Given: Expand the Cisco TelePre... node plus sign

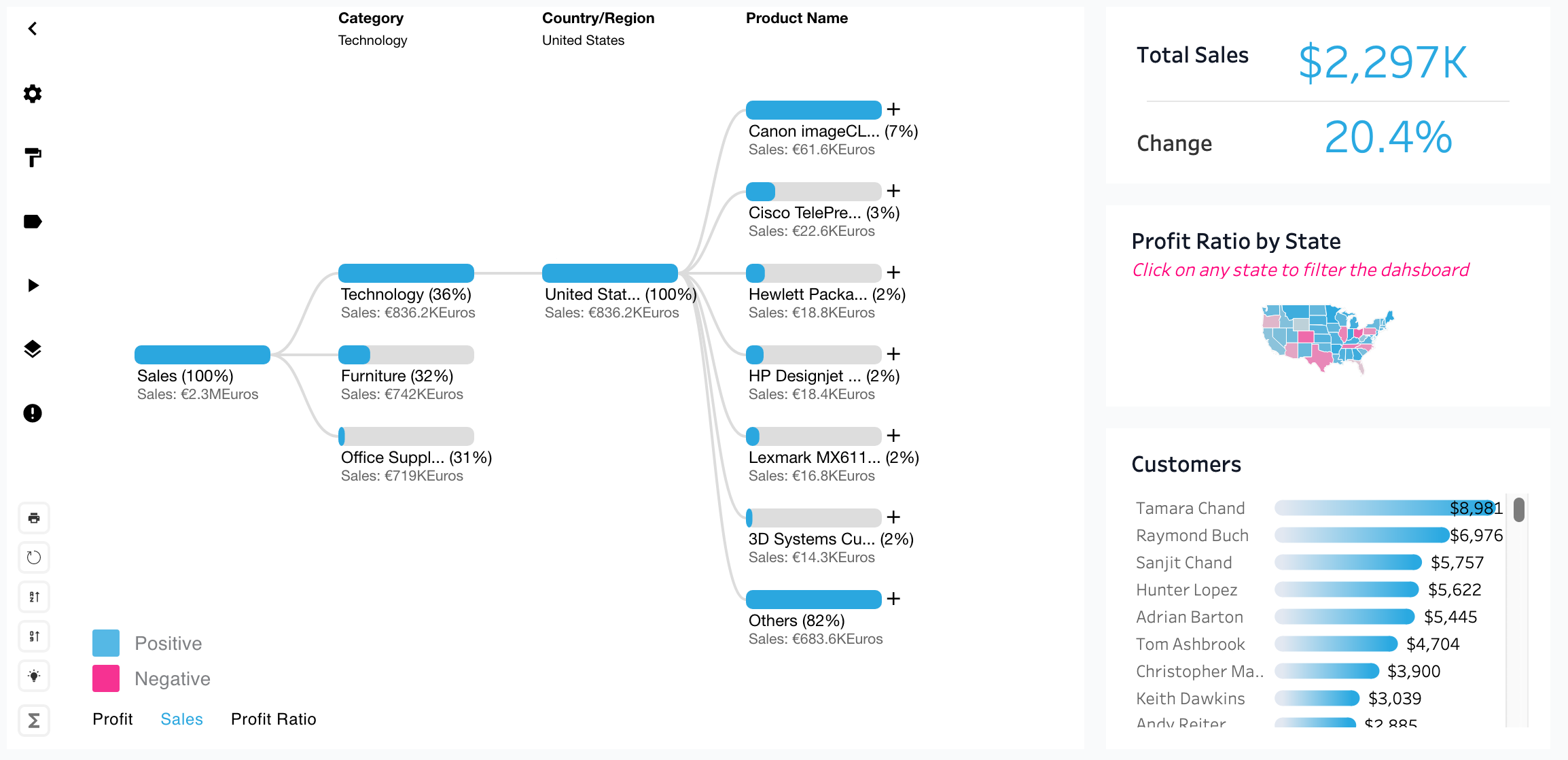Looking at the screenshot, I should [x=893, y=191].
